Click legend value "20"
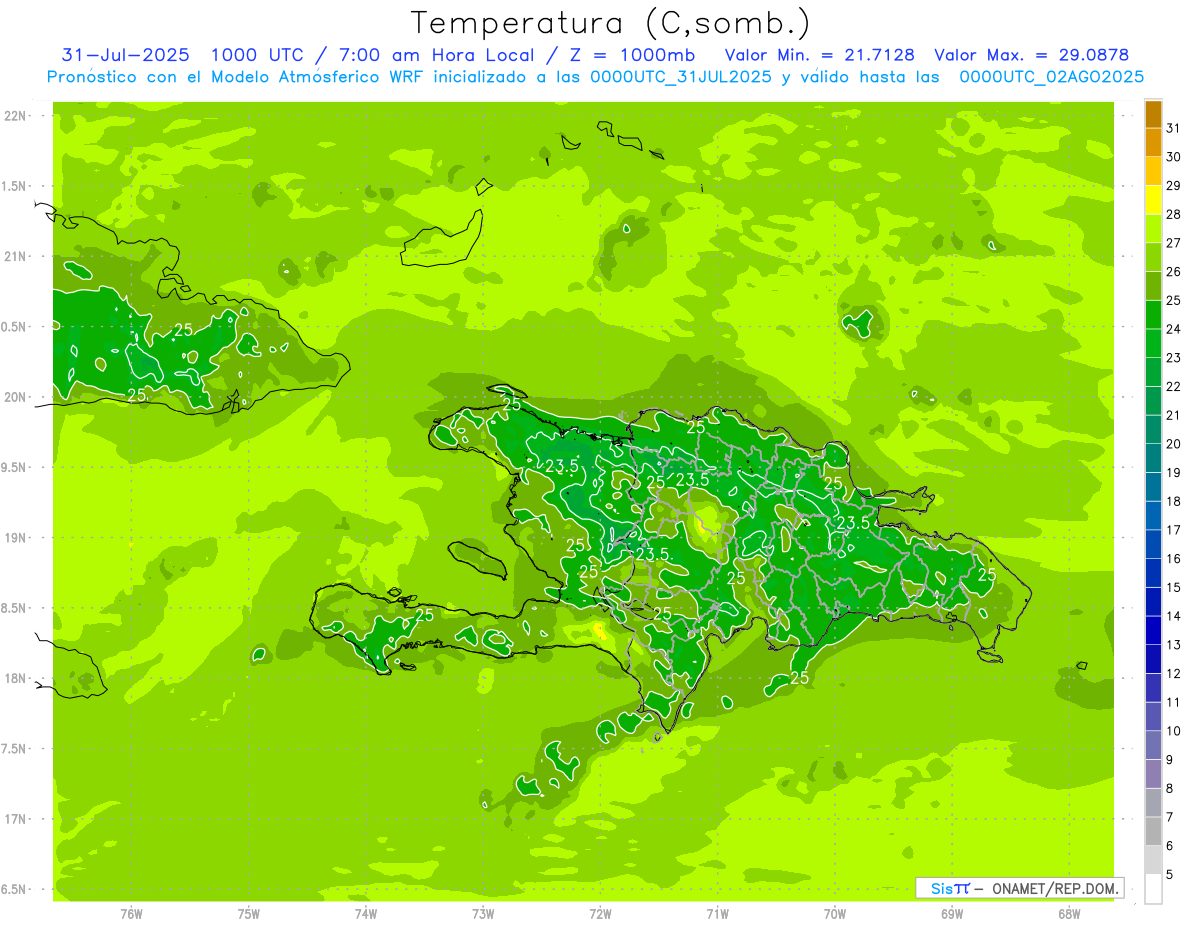The image size is (1200, 927). tap(1174, 443)
